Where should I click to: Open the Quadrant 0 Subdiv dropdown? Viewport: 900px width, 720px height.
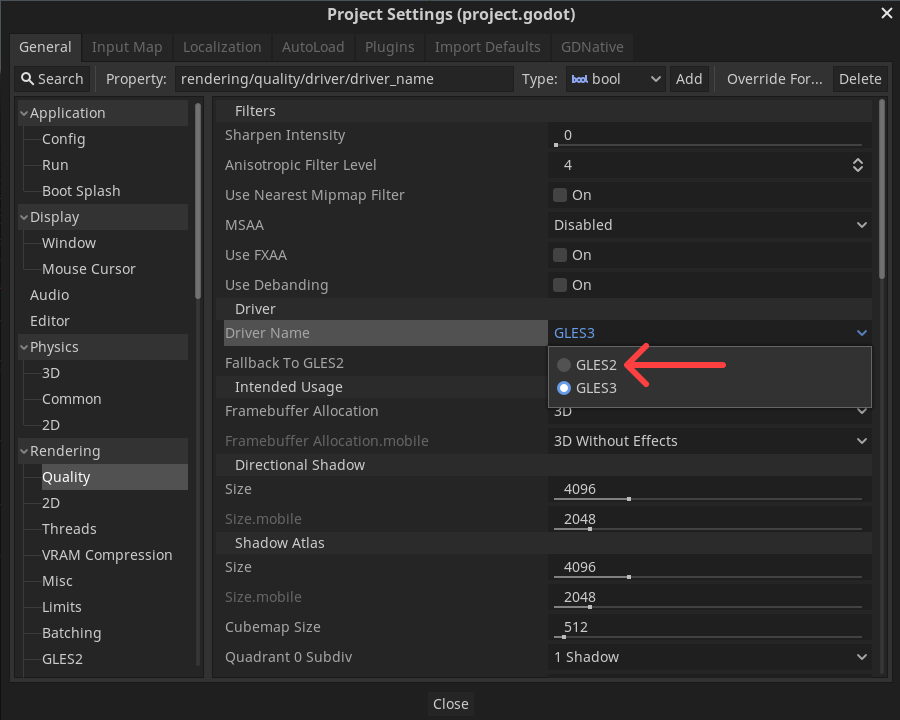[708, 657]
